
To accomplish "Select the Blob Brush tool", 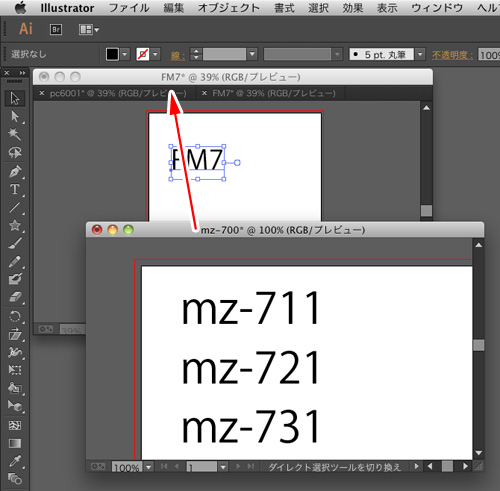I will pyautogui.click(x=15, y=279).
